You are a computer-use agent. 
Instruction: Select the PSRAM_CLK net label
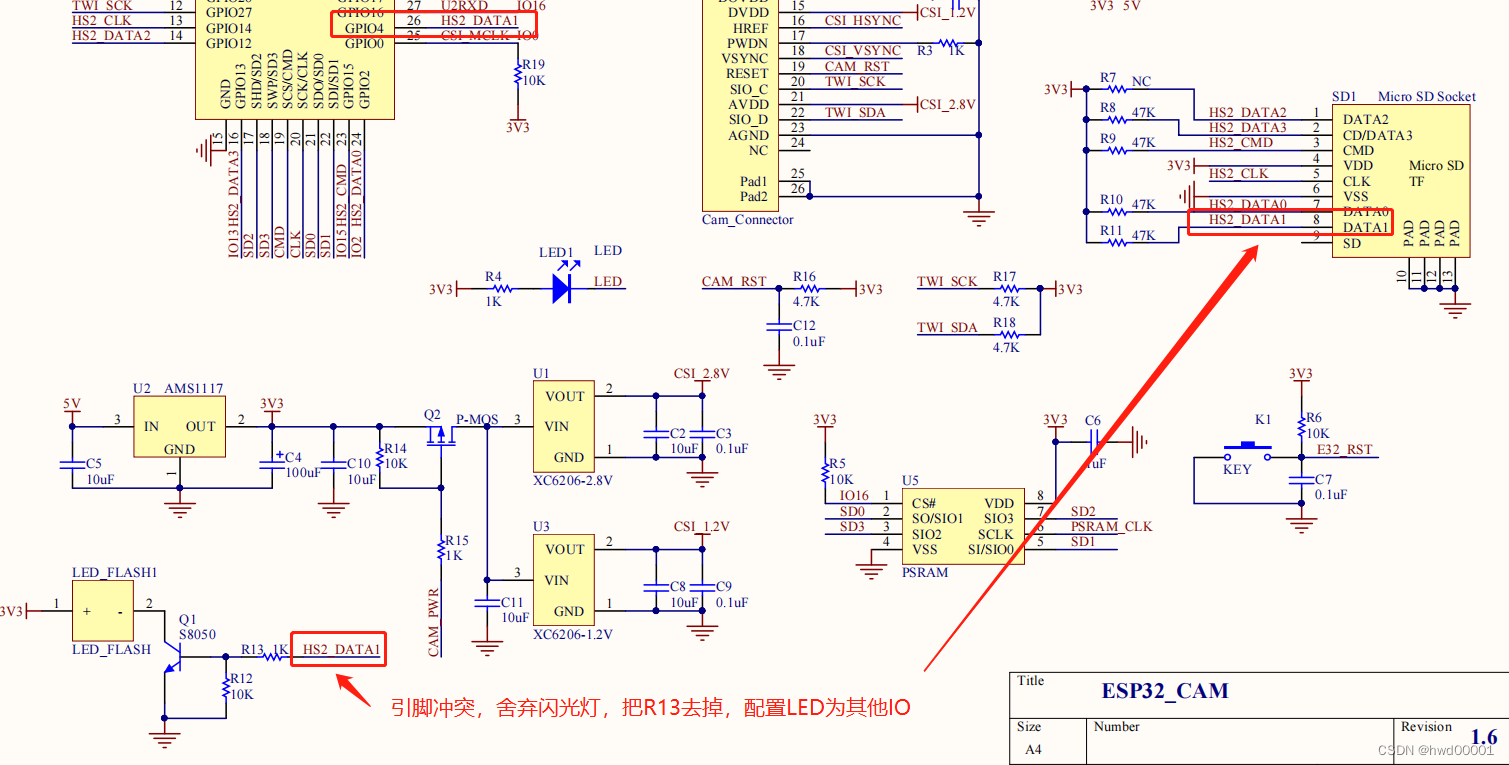coord(1111,526)
